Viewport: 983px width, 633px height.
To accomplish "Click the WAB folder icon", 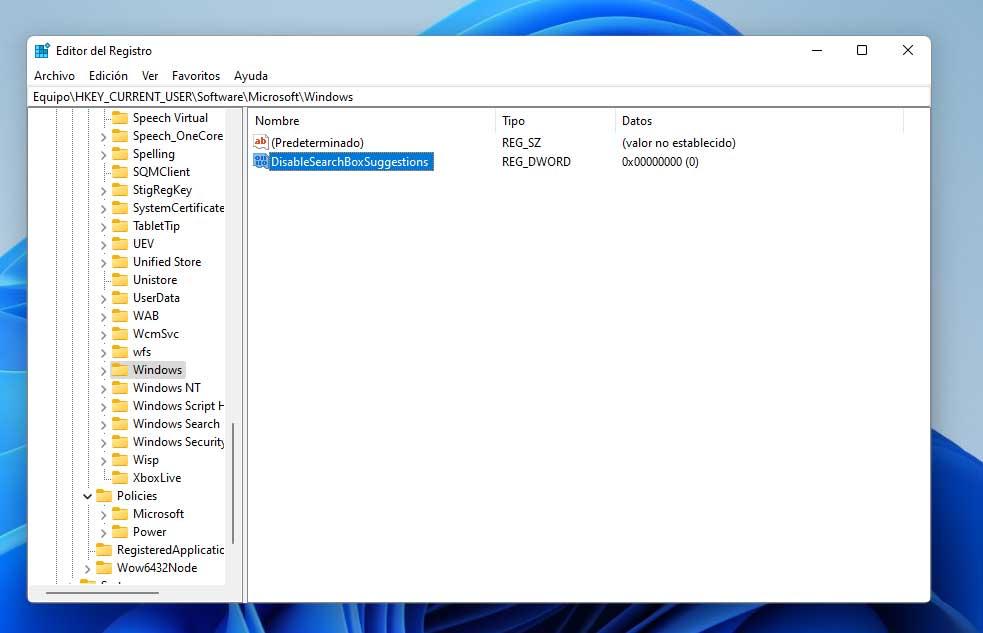I will tap(120, 316).
